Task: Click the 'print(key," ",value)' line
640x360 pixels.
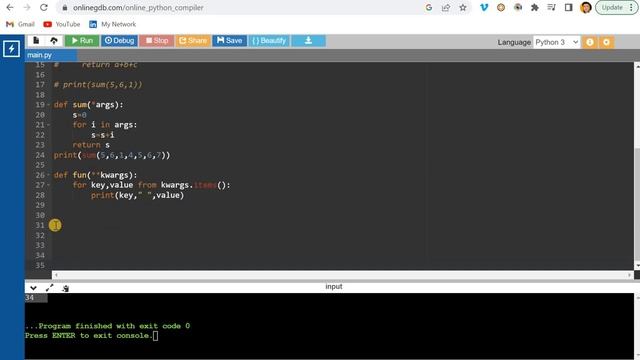Action: 137,195
